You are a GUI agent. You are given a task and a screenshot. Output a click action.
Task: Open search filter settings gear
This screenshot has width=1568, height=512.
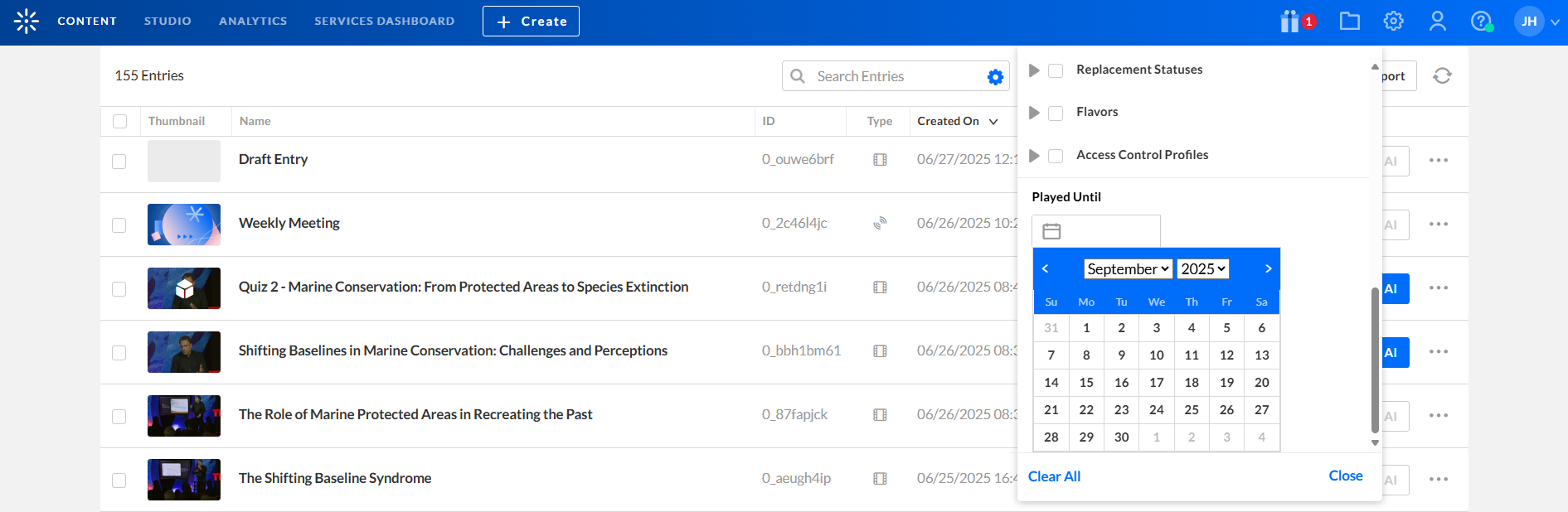995,77
